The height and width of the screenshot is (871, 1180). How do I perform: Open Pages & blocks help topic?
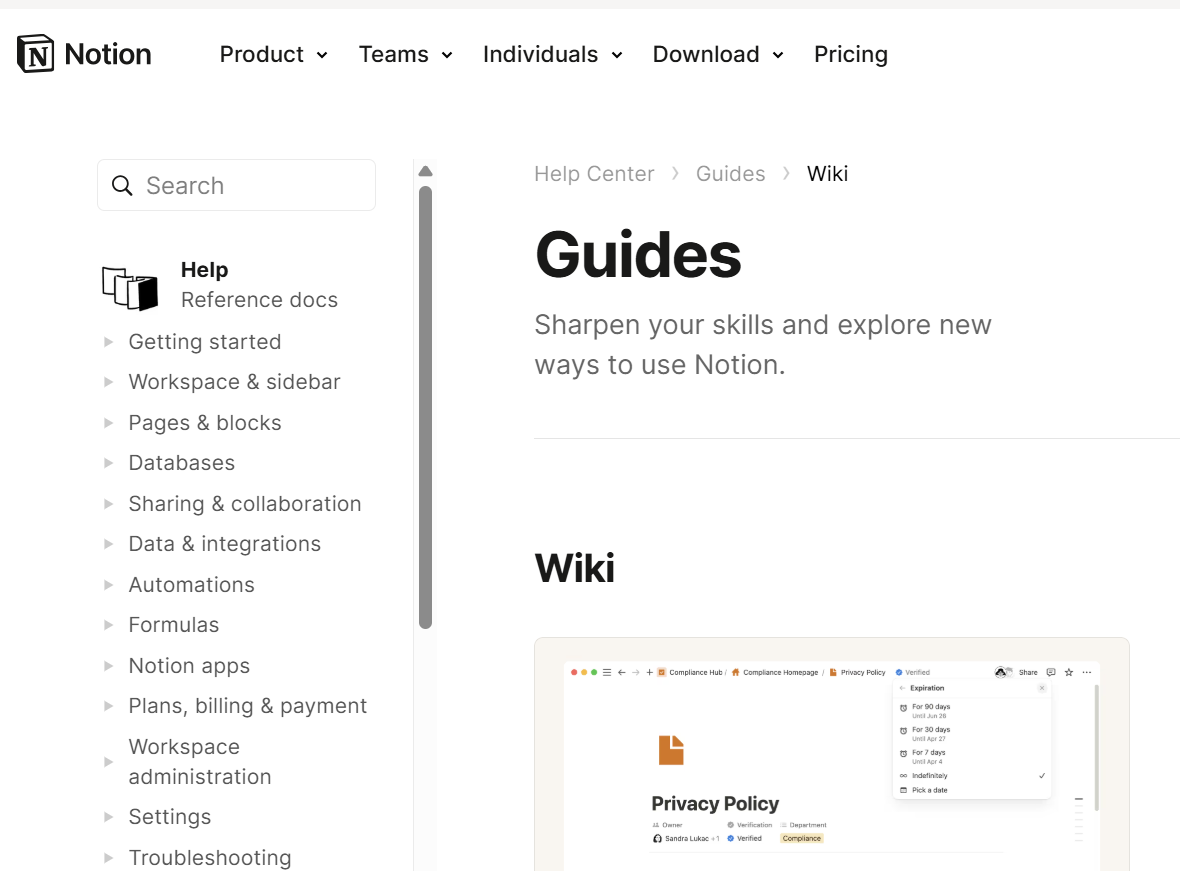(205, 423)
